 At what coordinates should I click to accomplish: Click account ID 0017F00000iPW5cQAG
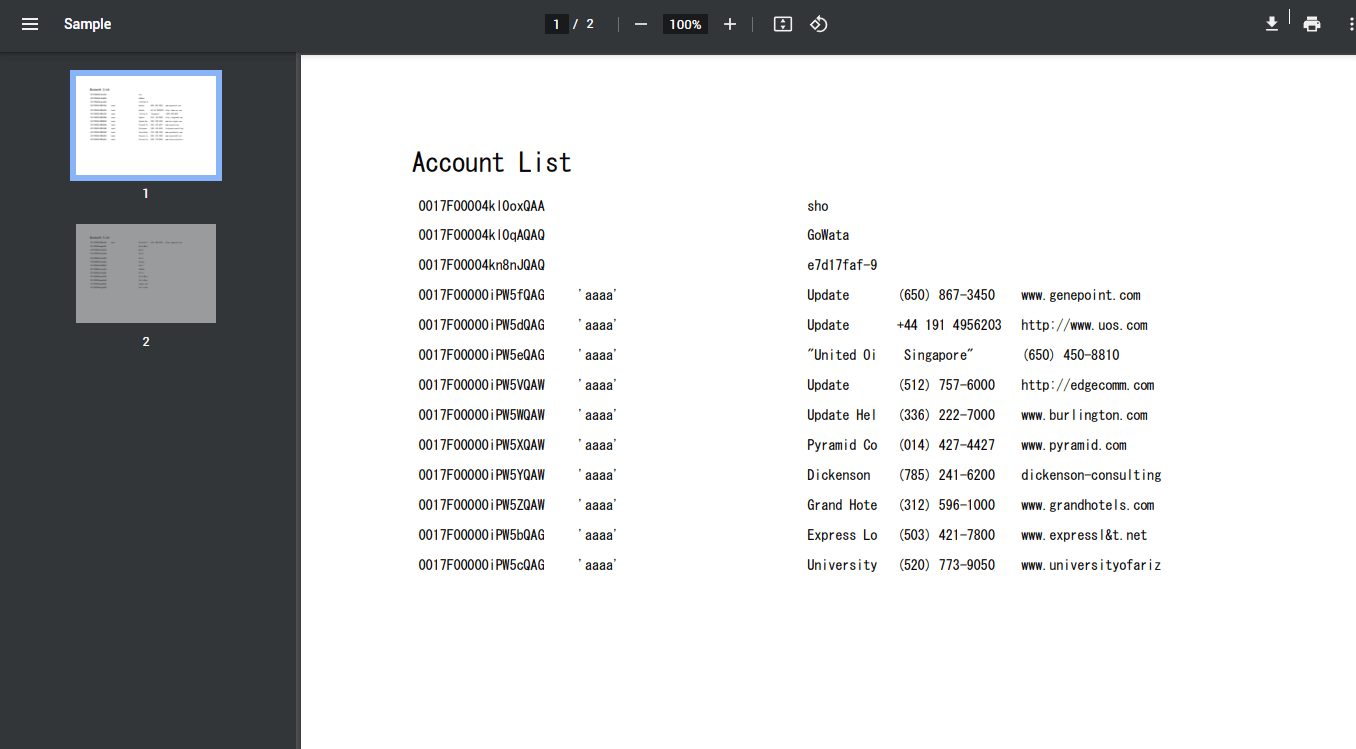(x=482, y=565)
